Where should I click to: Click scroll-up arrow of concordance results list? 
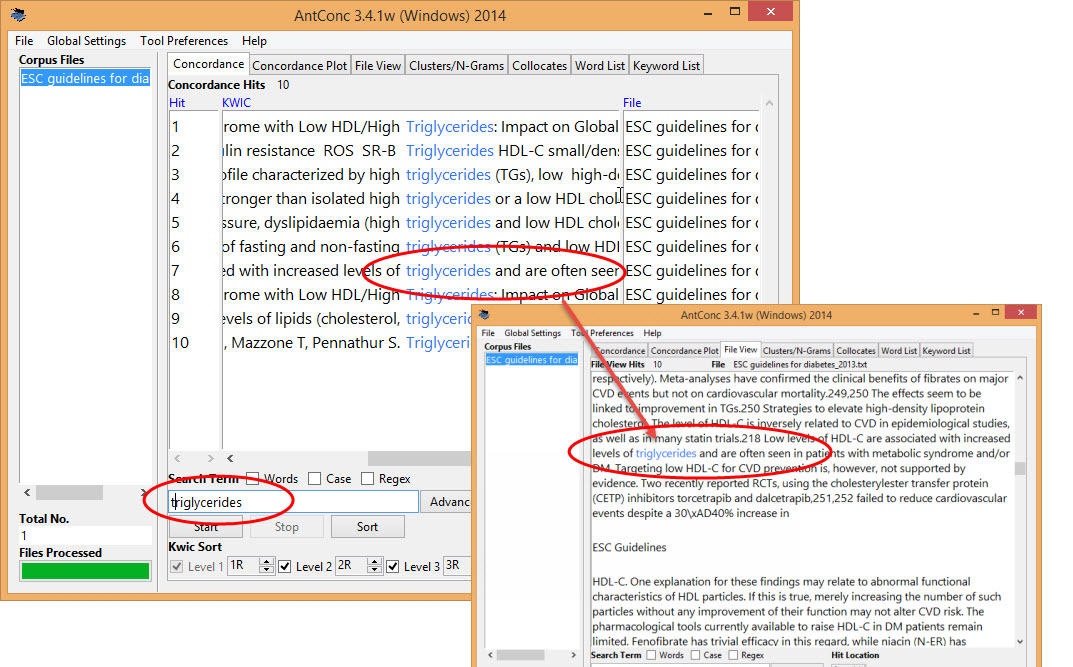pos(769,104)
